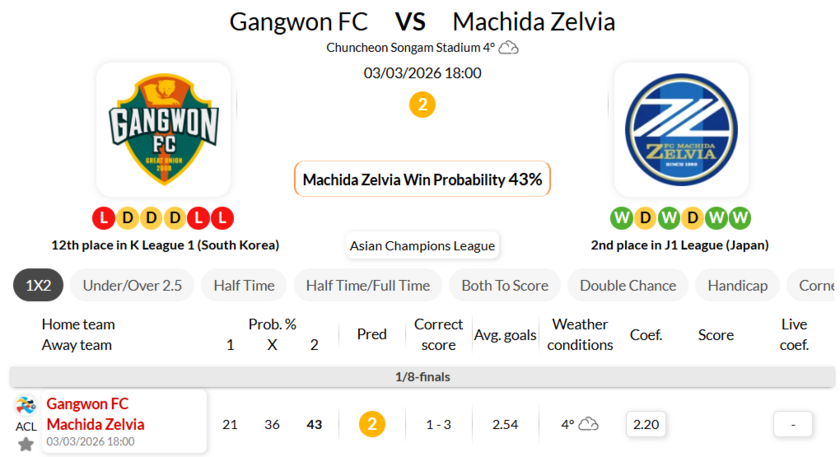Click the orange Pred badge in match row

[372, 424]
